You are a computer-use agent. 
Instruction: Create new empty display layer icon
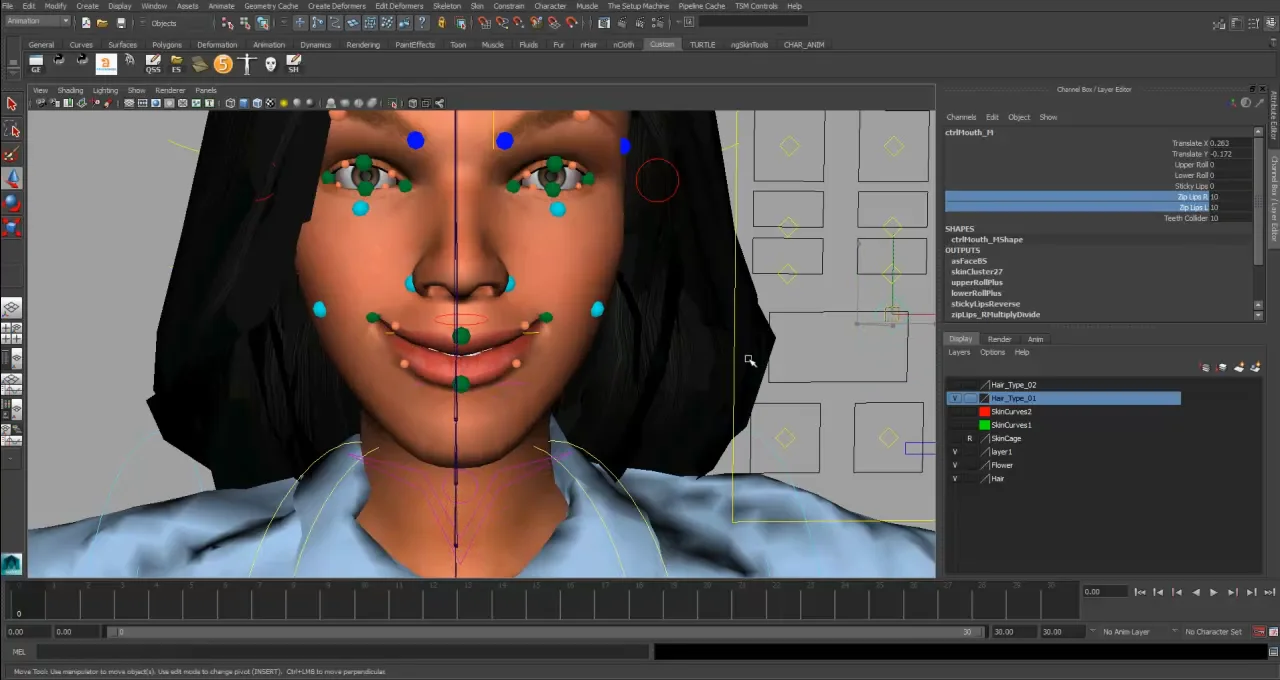tap(1239, 367)
